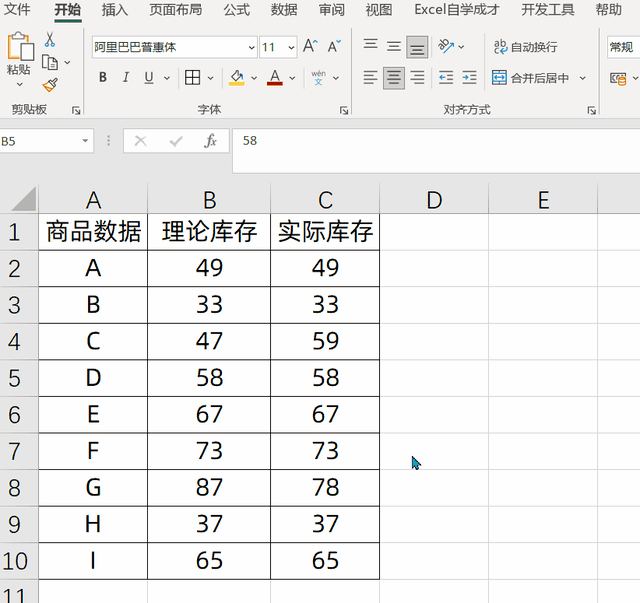Select column D header
This screenshot has height=603, width=640.
pyautogui.click(x=434, y=200)
